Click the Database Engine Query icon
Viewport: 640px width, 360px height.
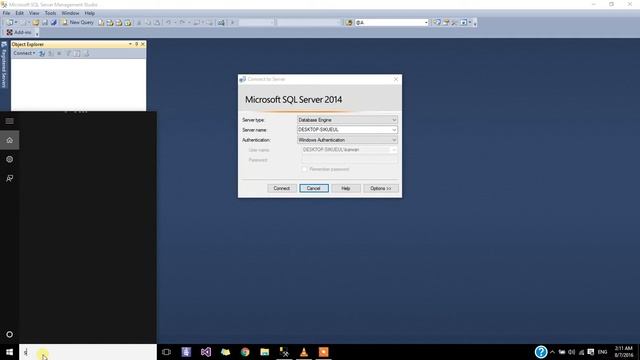[101, 22]
